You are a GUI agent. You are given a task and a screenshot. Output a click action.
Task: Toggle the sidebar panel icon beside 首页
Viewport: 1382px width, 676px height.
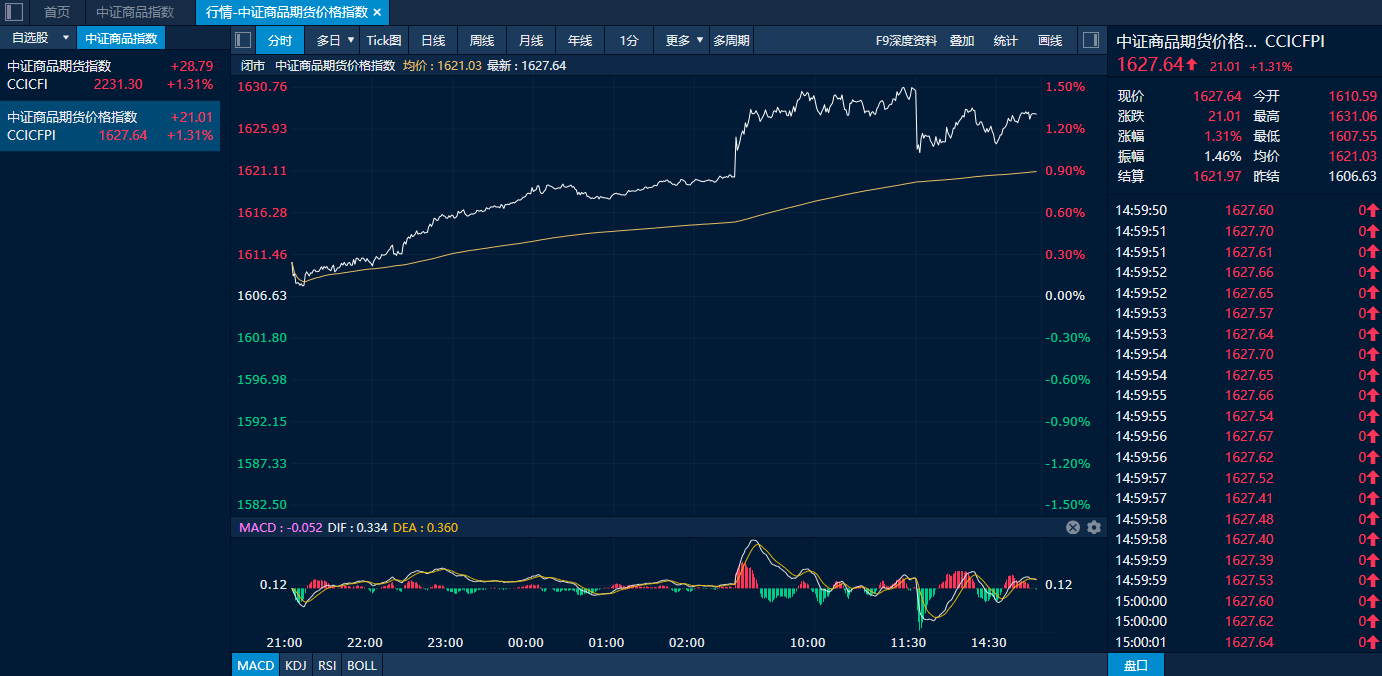click(14, 12)
